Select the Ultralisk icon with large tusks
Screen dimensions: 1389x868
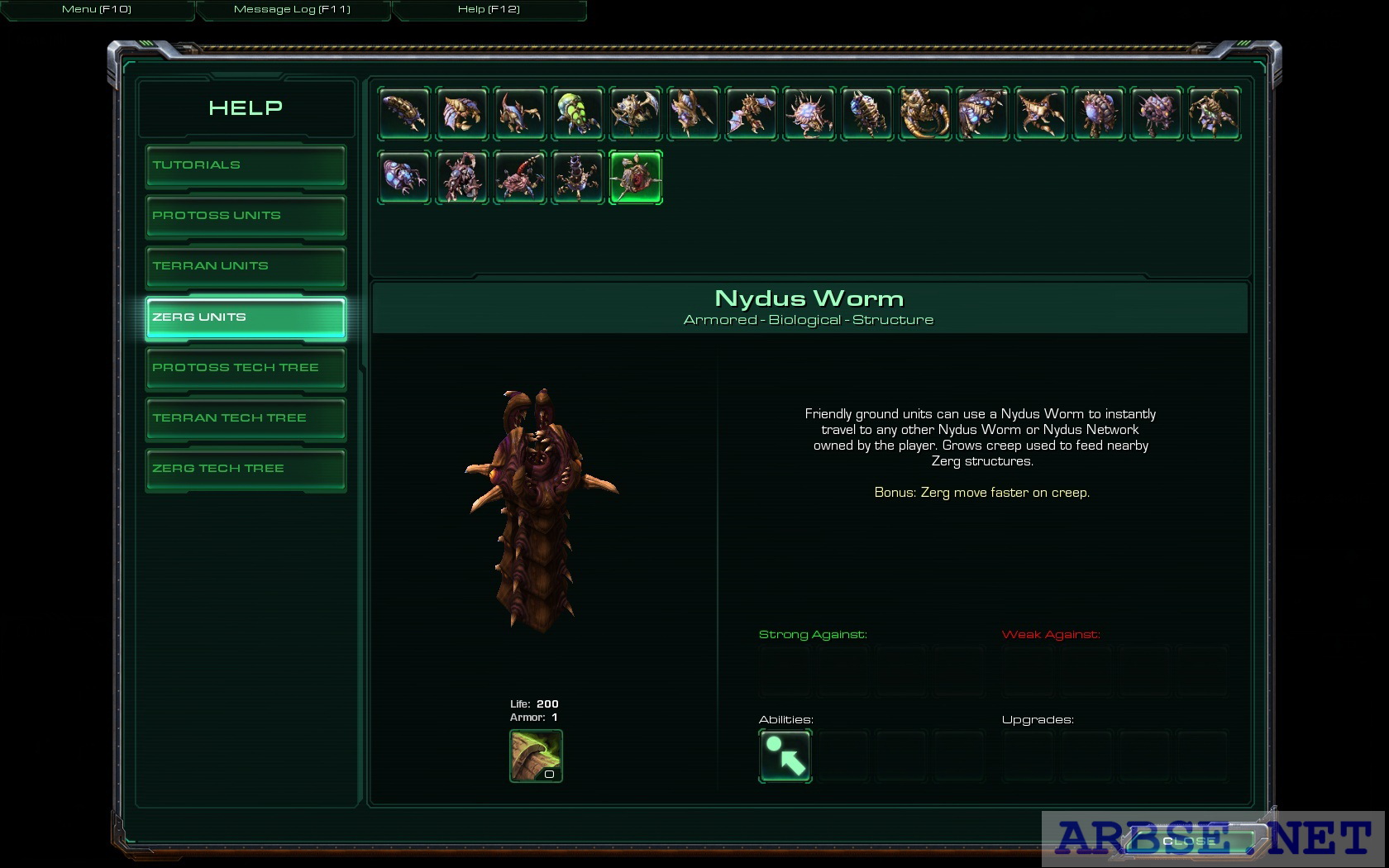point(925,113)
